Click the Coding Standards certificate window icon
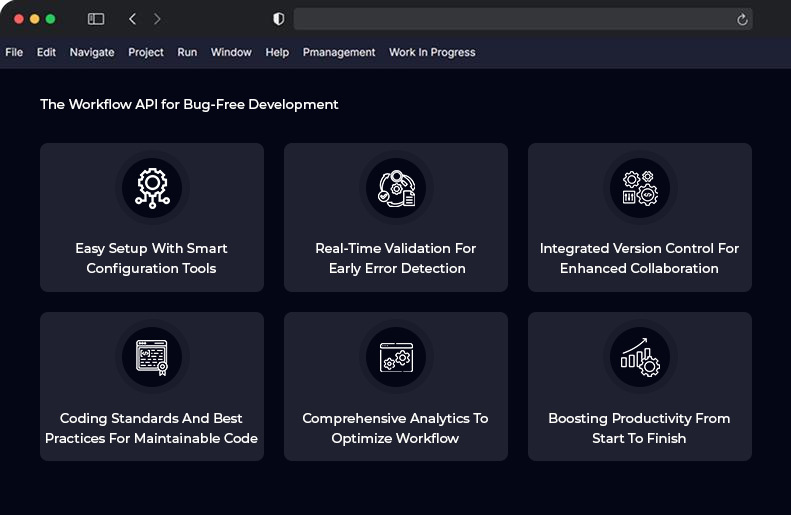The width and height of the screenshot is (791, 515). (152, 357)
